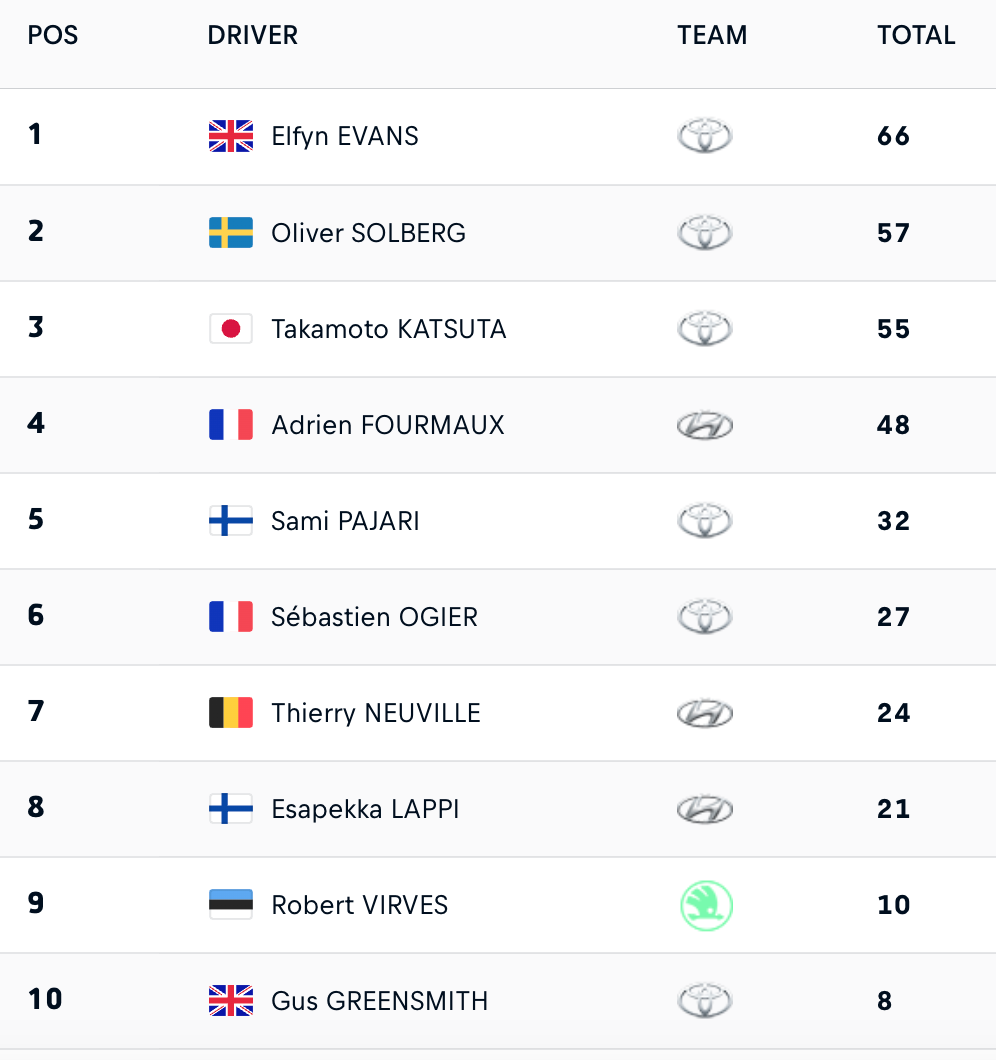Click the POS column header
Image resolution: width=996 pixels, height=1060 pixels.
click(x=53, y=35)
